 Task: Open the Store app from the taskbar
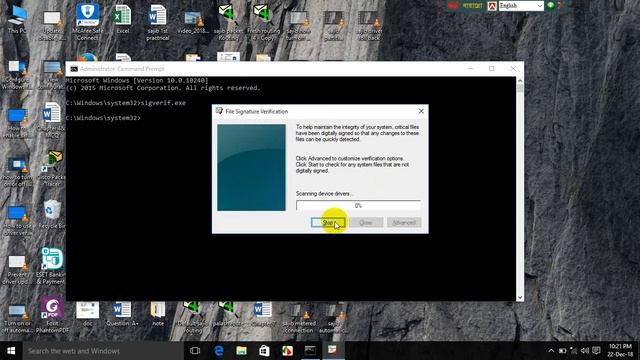point(264,351)
